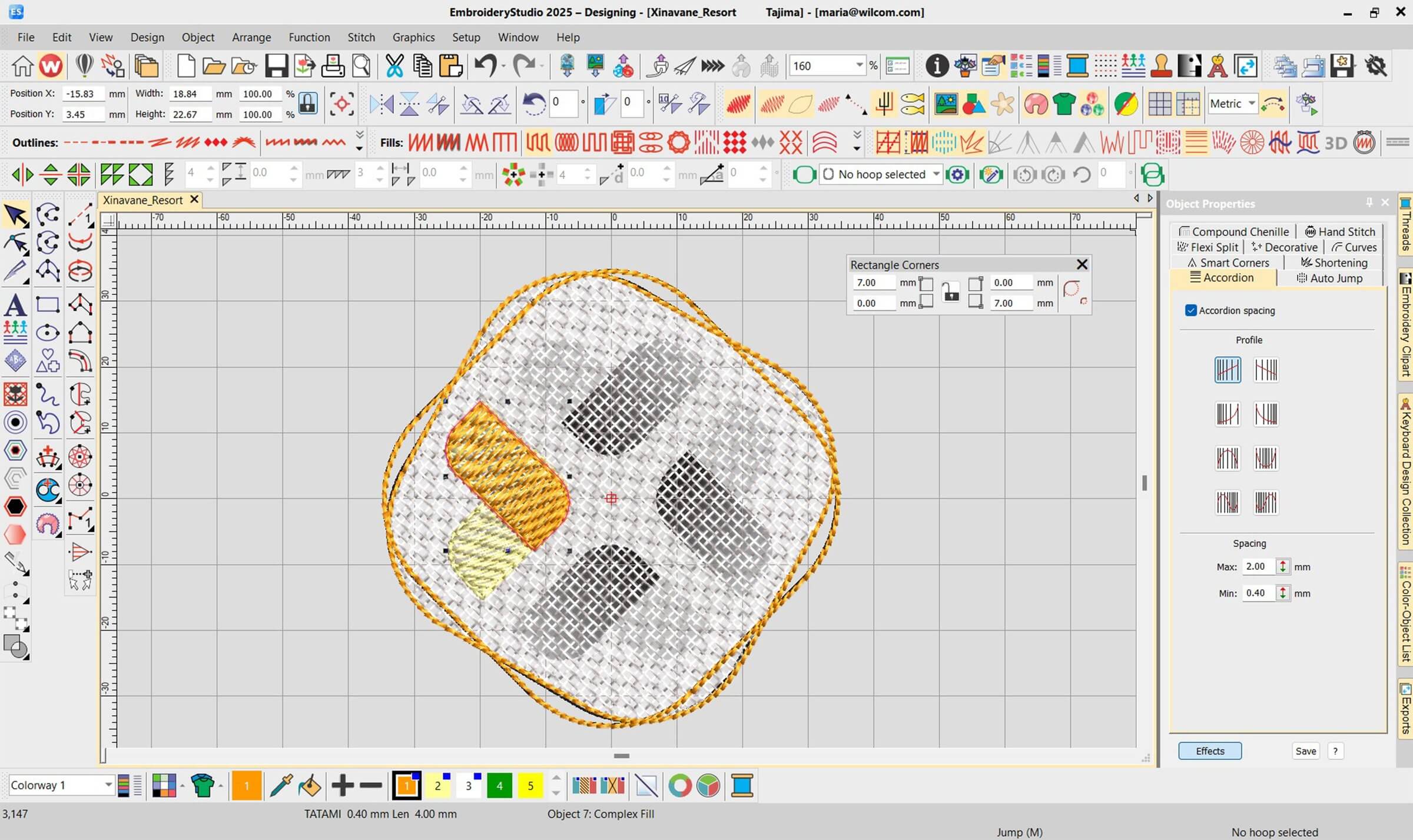Toggle the proportional scaling lock

click(x=307, y=104)
